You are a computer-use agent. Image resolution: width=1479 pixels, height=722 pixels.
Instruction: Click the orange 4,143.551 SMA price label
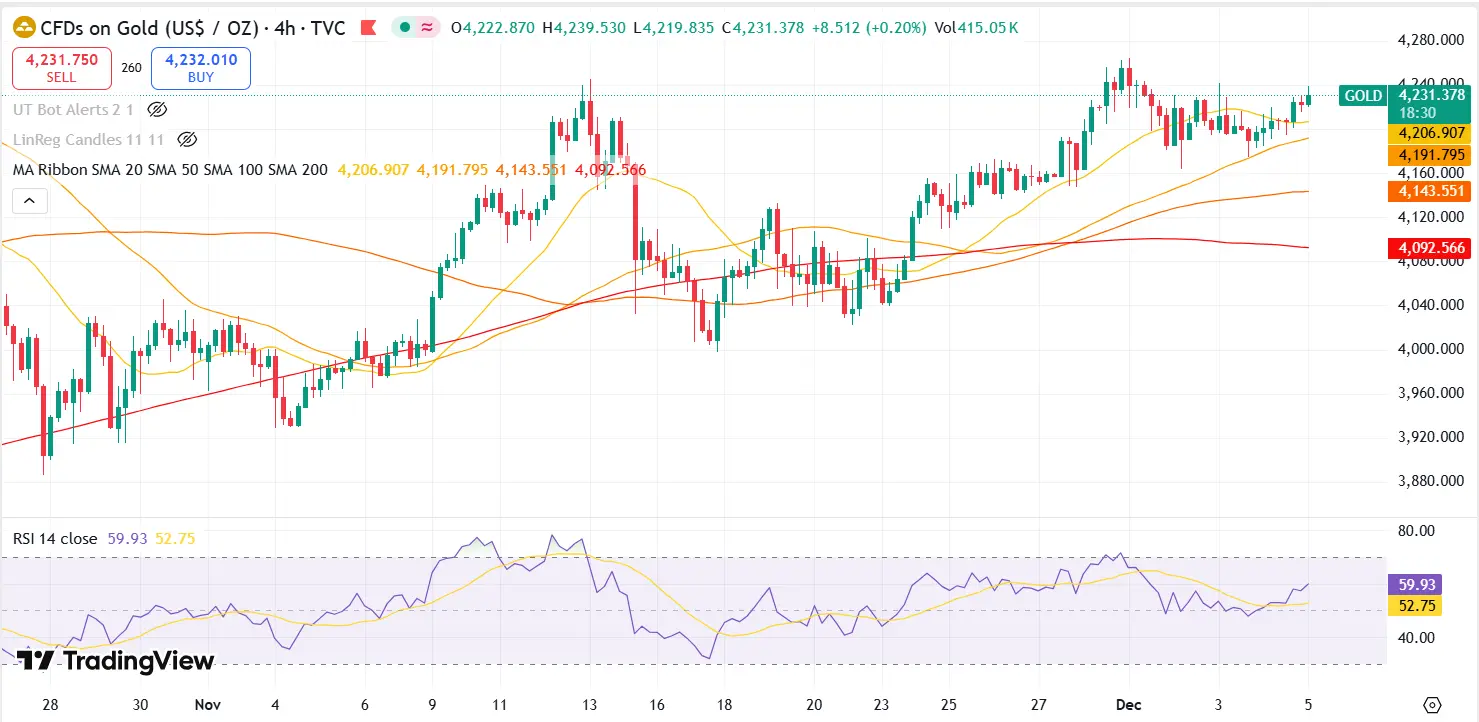1432,192
